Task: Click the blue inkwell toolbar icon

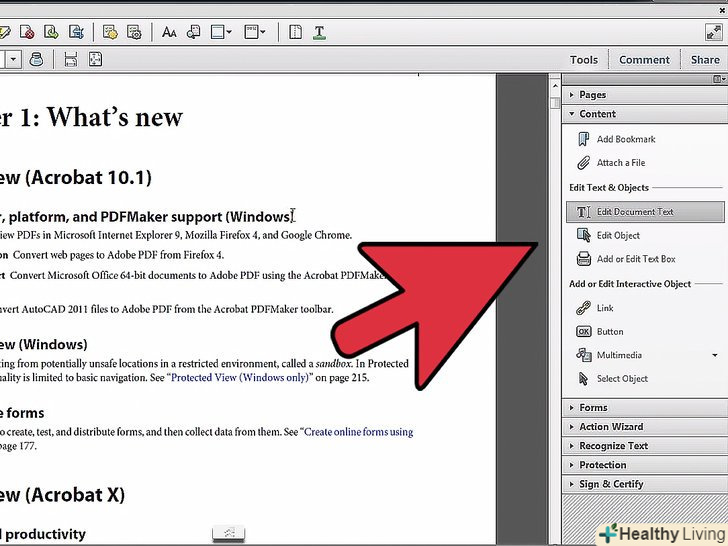Action: click(x=36, y=59)
